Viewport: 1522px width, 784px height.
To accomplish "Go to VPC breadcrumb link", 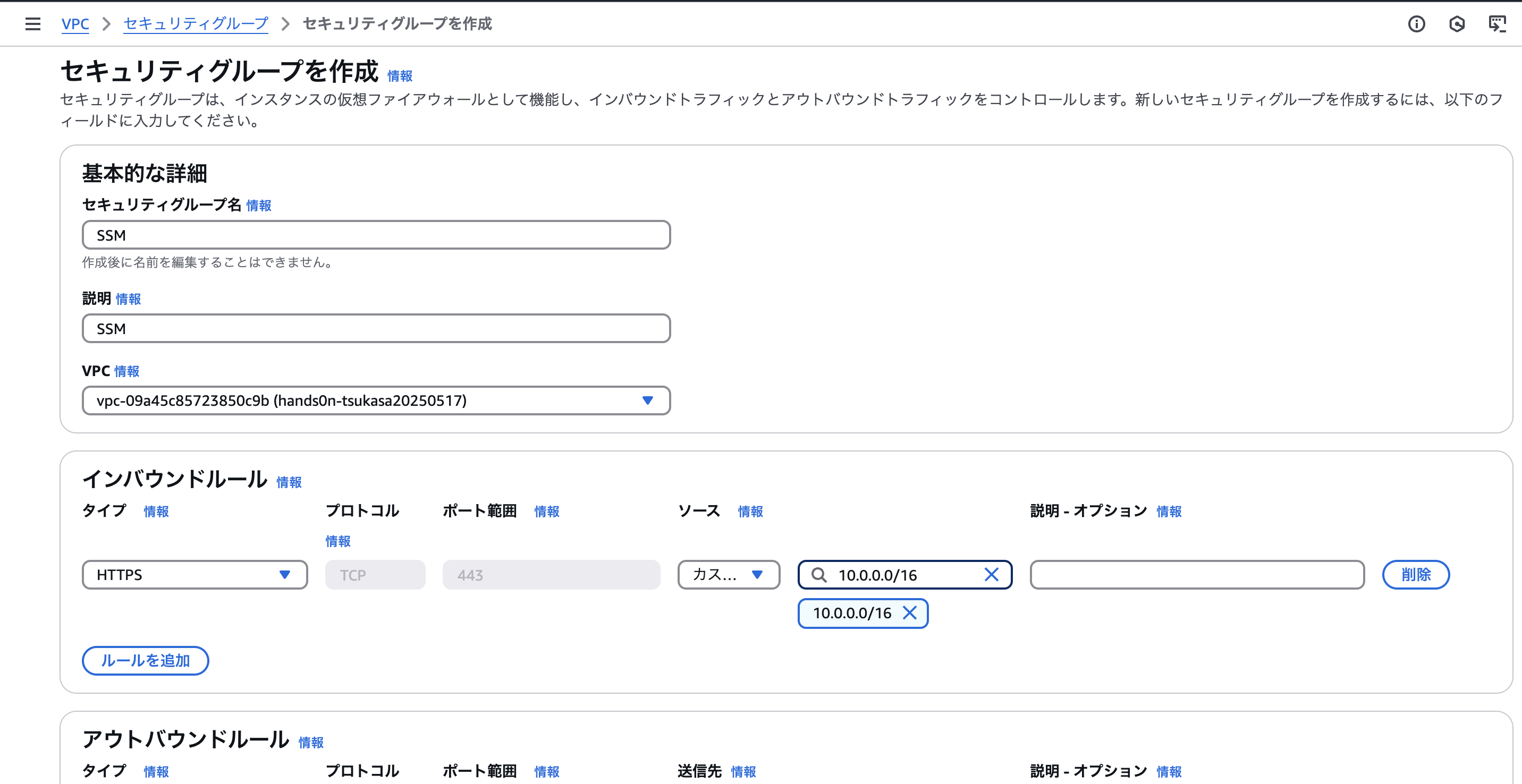I will [x=75, y=23].
